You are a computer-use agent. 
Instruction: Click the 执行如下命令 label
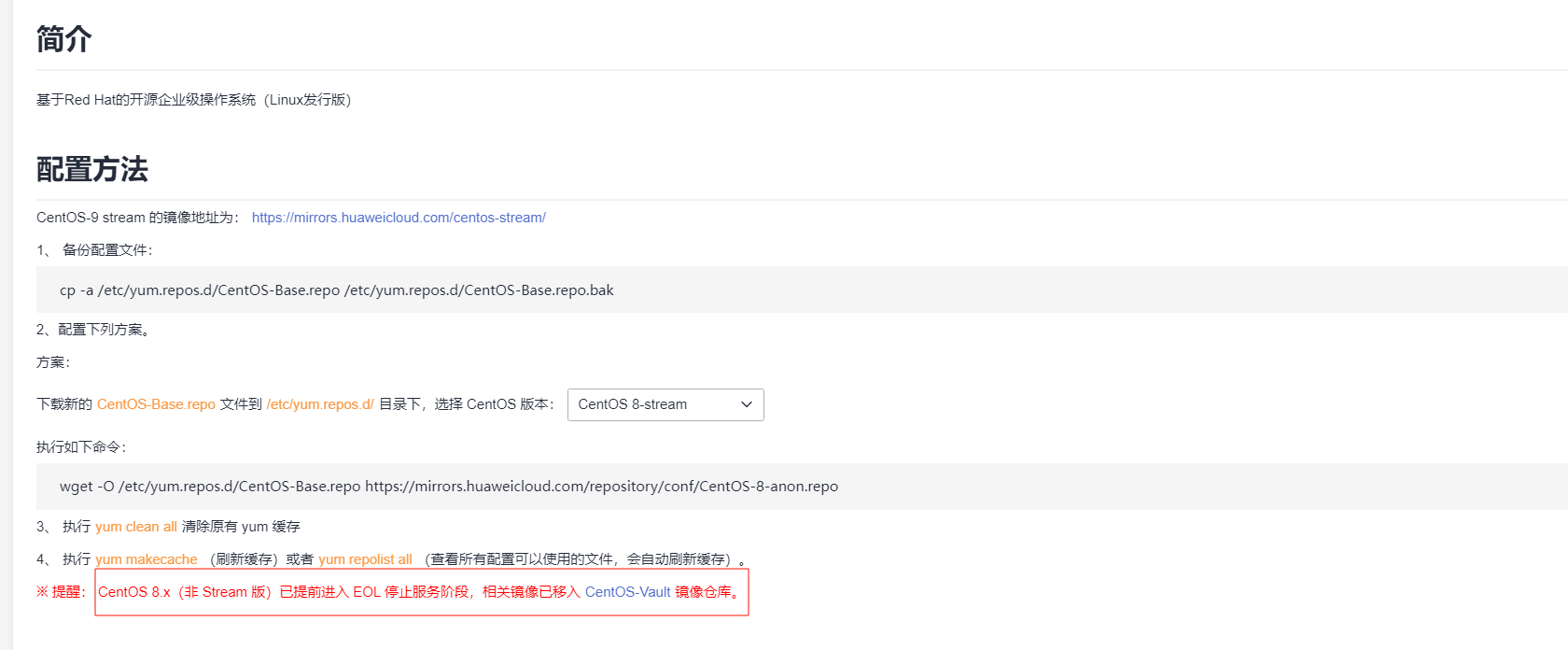(x=81, y=447)
